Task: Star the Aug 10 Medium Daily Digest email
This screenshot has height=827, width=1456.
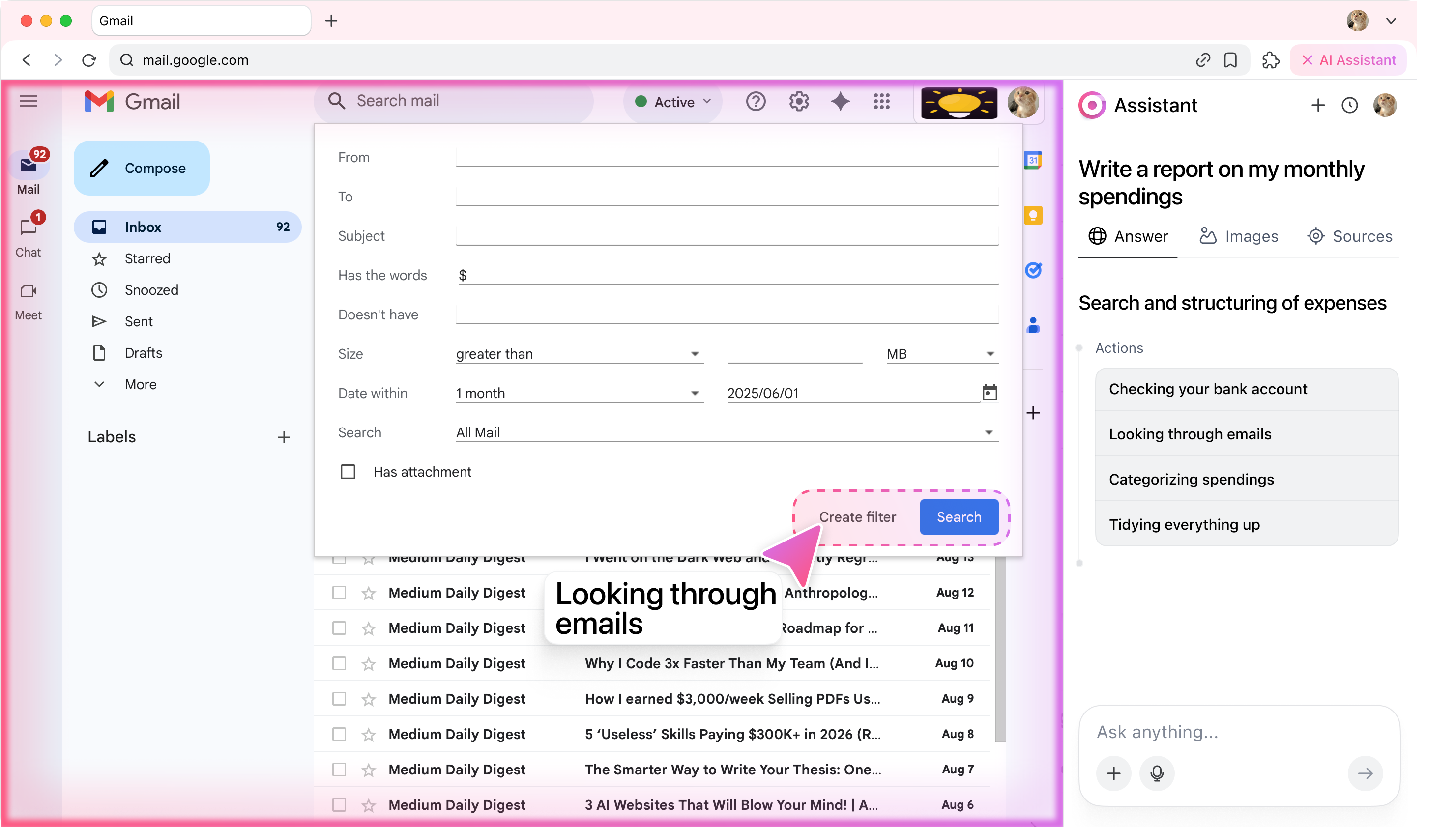Action: coord(369,664)
